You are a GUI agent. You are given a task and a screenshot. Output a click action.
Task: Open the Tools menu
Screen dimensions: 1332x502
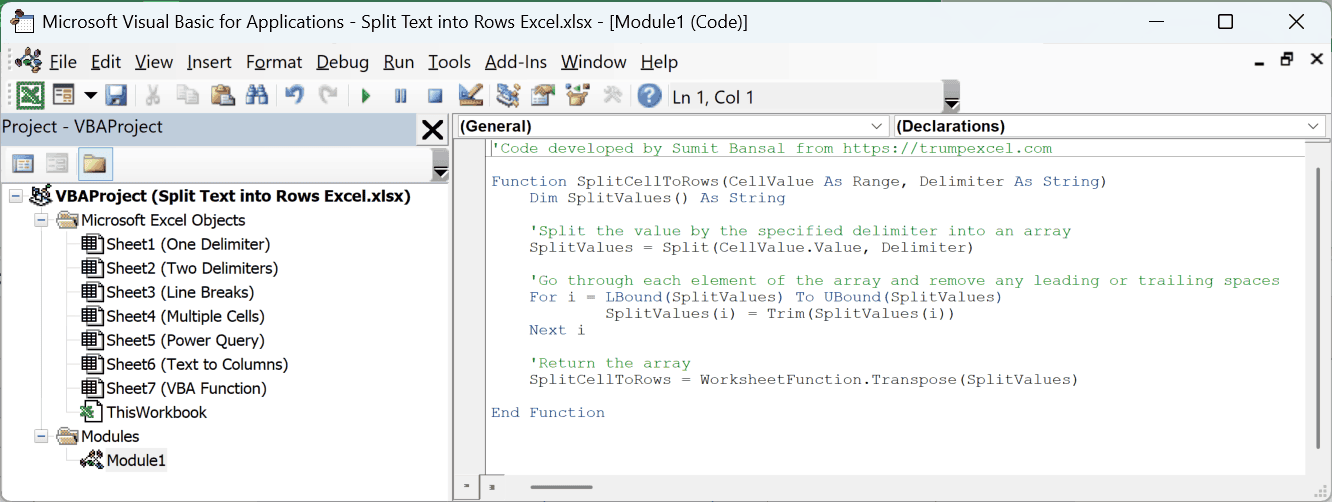tap(449, 62)
